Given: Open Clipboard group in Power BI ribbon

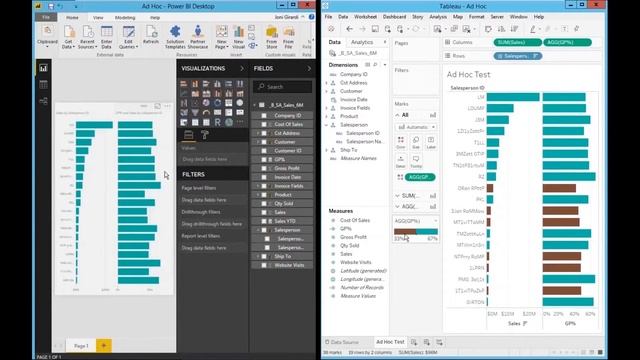Looking at the screenshot, I should click(47, 36).
